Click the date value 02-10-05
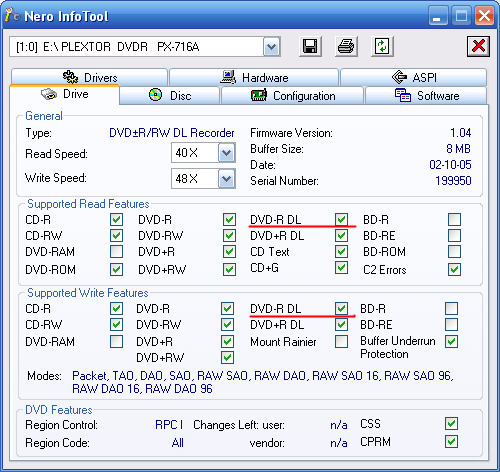The height and width of the screenshot is (472, 500). (450, 165)
